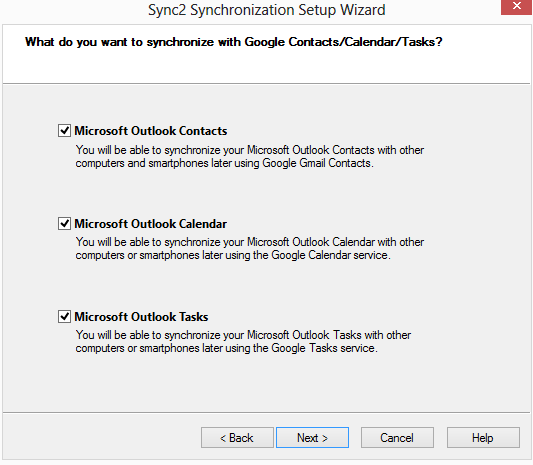Click the Google Tasks service description line
Image resolution: width=533 pixels, height=465 pixels.
(226, 348)
